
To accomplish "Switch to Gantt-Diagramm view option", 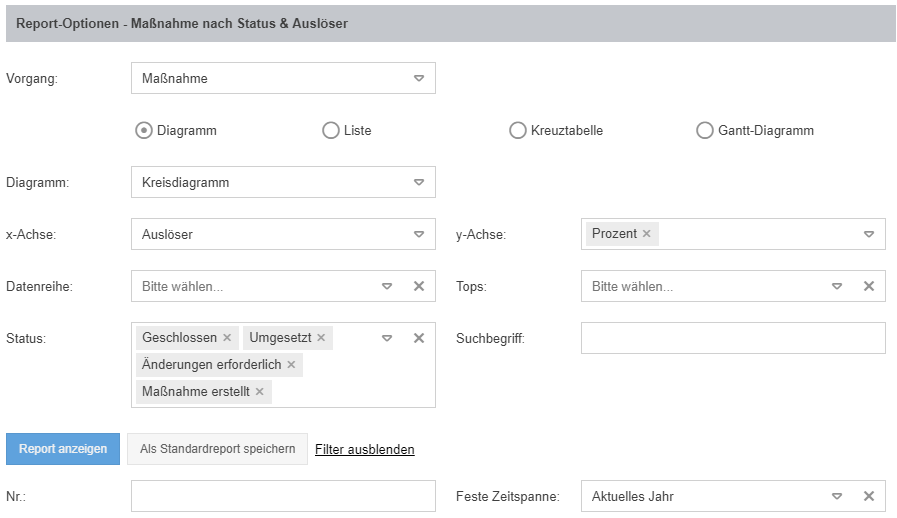I will (x=703, y=130).
